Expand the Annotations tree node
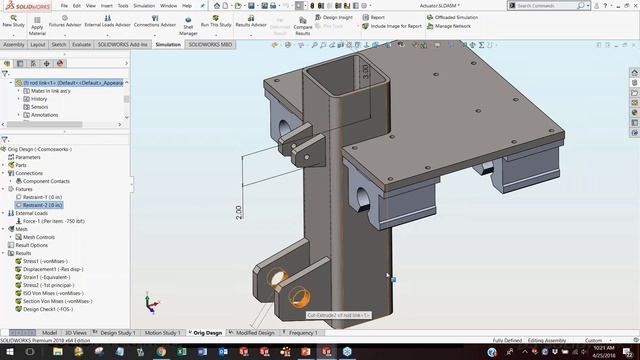Viewport: 640px width, 360px height. click(x=18, y=115)
